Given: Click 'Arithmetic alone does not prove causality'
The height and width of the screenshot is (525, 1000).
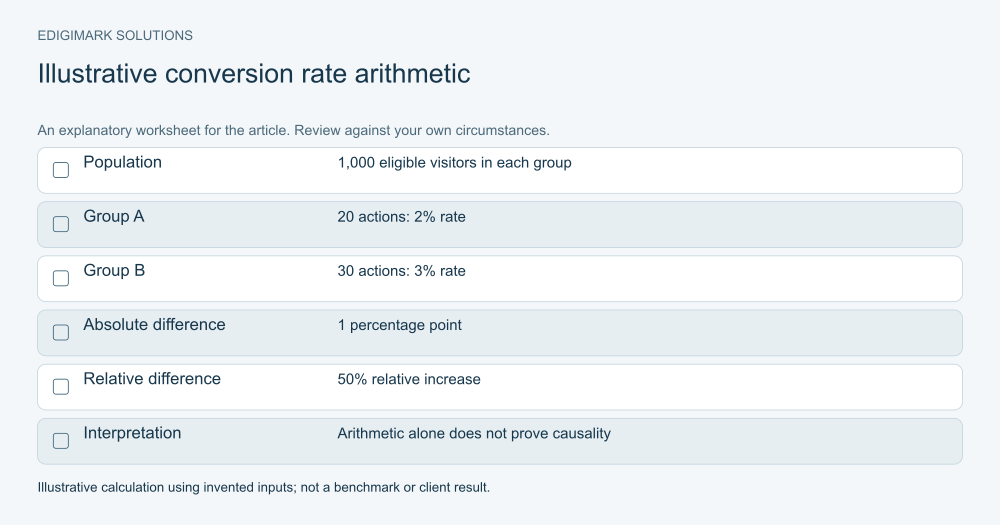Looking at the screenshot, I should coord(474,434).
